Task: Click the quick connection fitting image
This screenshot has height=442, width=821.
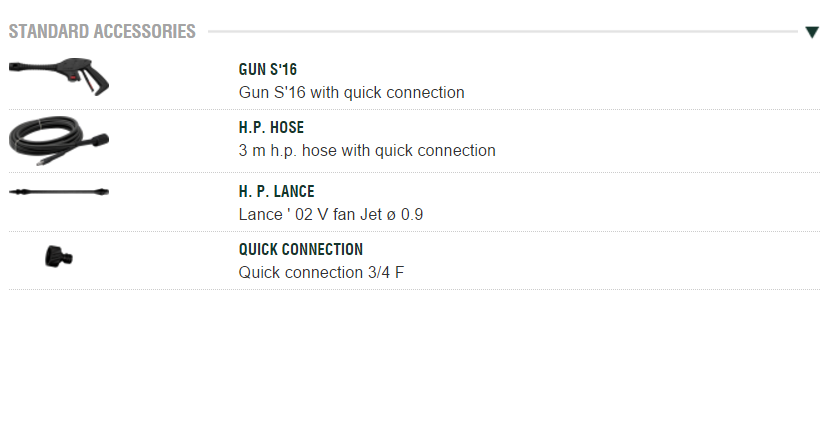Action: coord(59,257)
